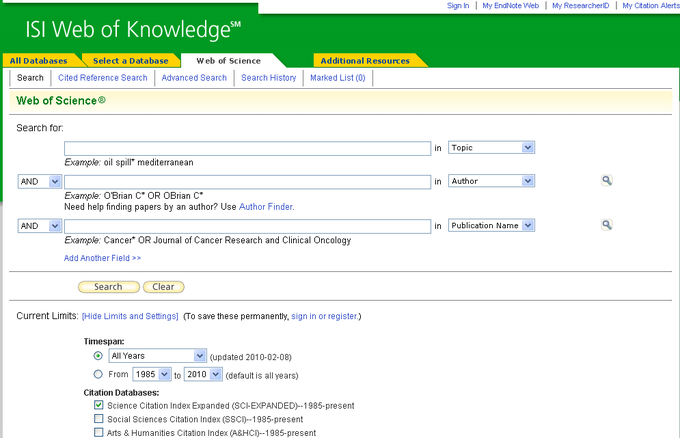The height and width of the screenshot is (438, 680).
Task: Open the AND operator dropdown beside Publication row
Action: tap(39, 226)
